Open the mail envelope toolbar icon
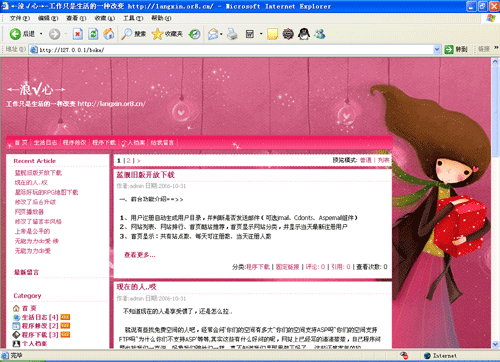 [x=213, y=34]
